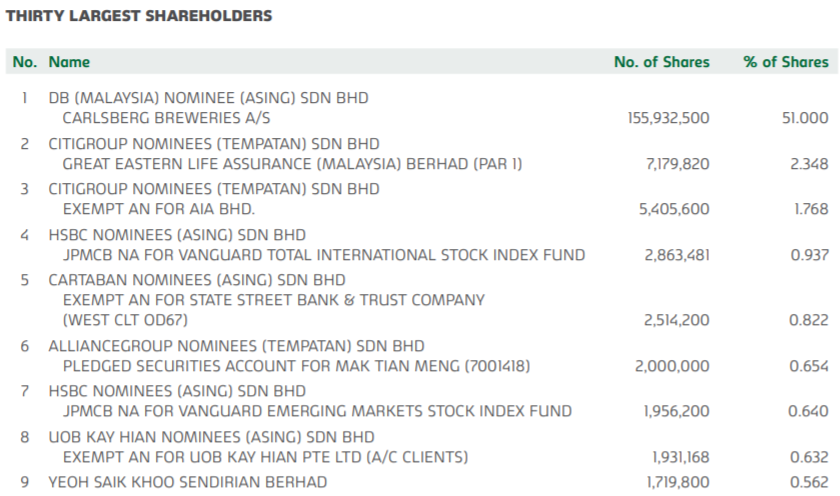This screenshot has width=840, height=496.
Task: Click the No. of Shares column header
Action: (x=661, y=62)
